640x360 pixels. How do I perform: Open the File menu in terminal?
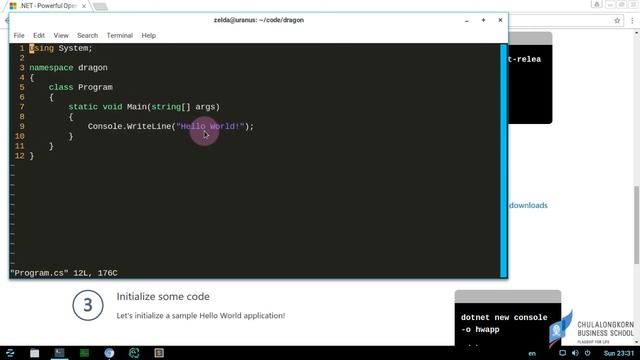tap(19, 36)
